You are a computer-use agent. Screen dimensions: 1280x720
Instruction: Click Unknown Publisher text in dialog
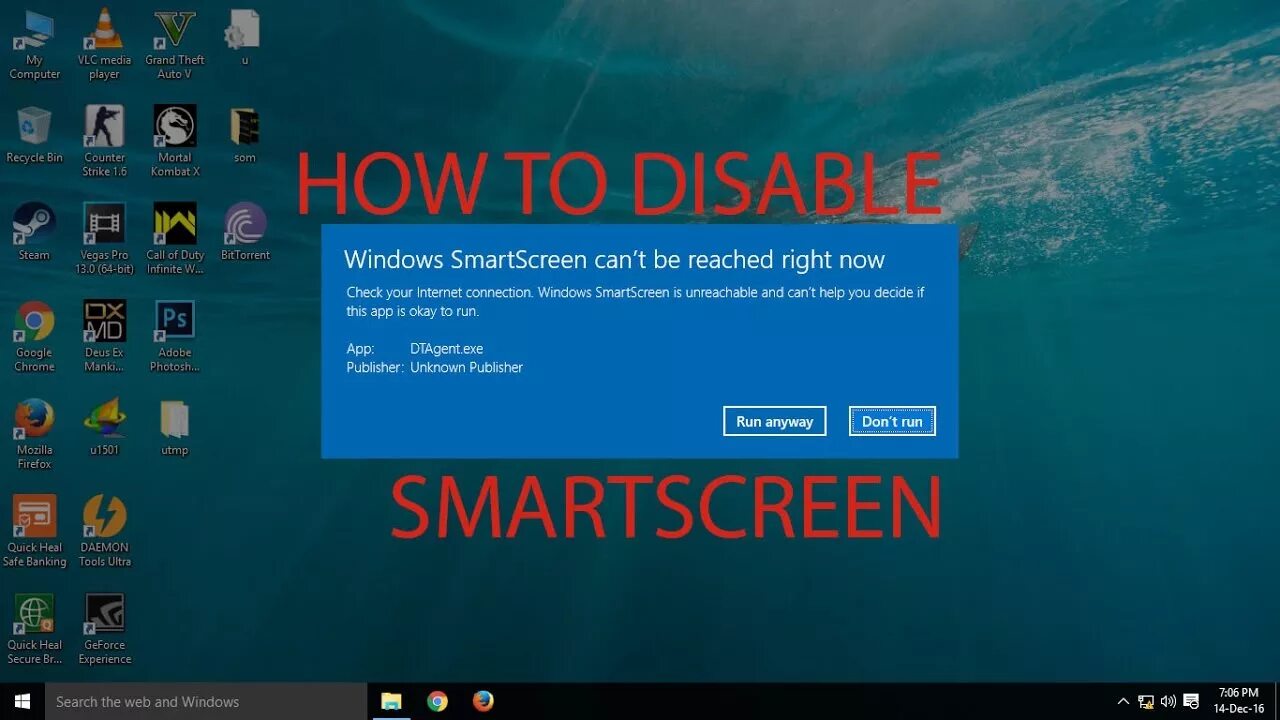[x=466, y=367]
